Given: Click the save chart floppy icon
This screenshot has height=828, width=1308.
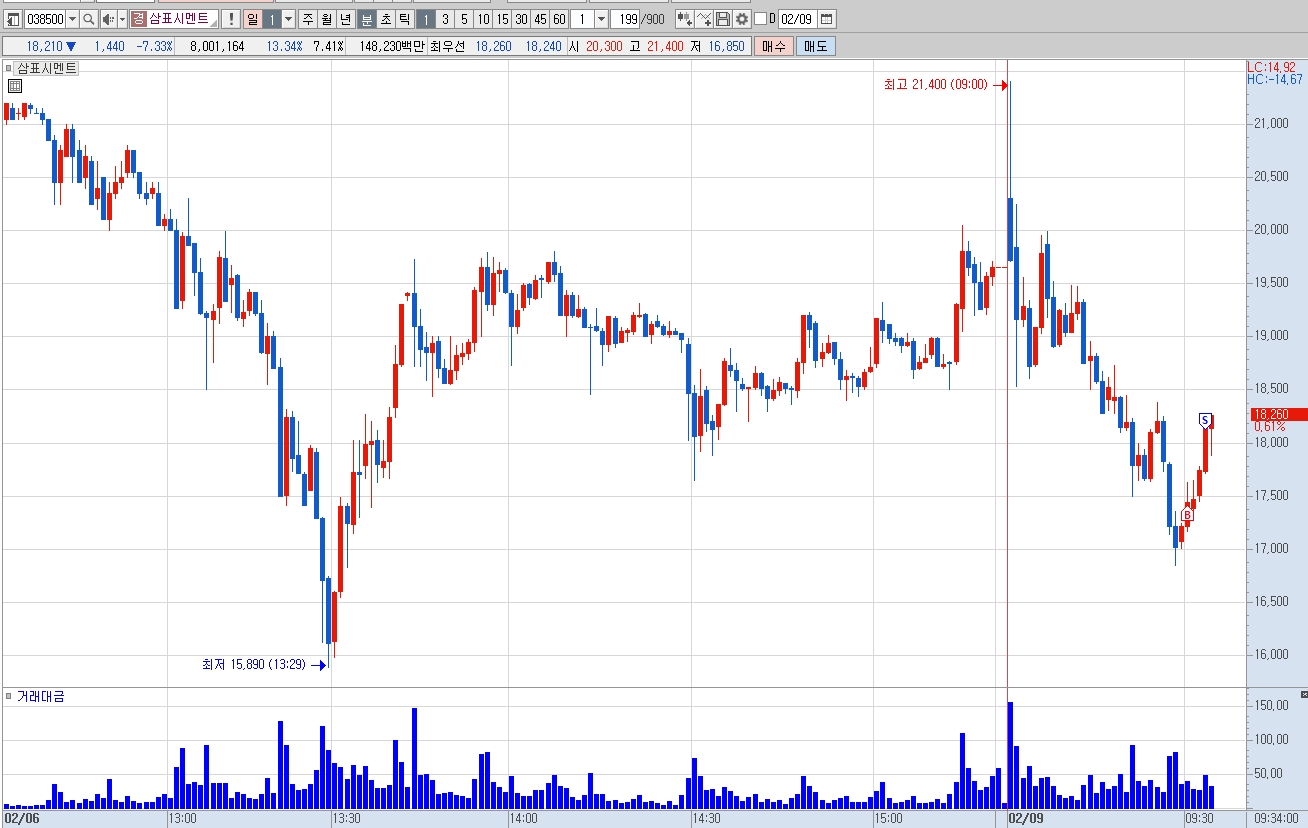Looking at the screenshot, I should [723, 19].
